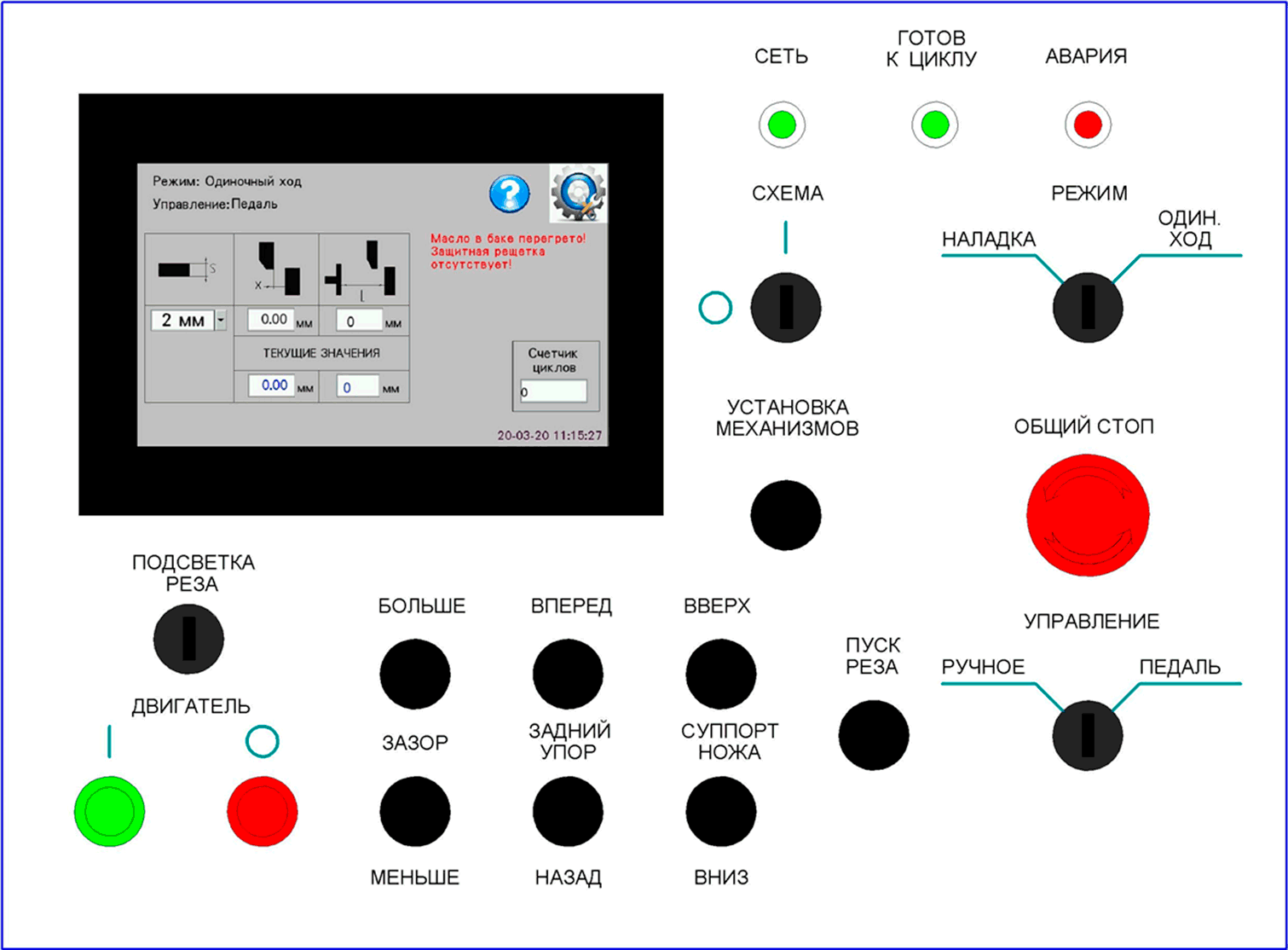Click the ДВИГАТЕЛЬ off circle symbol

263,741
